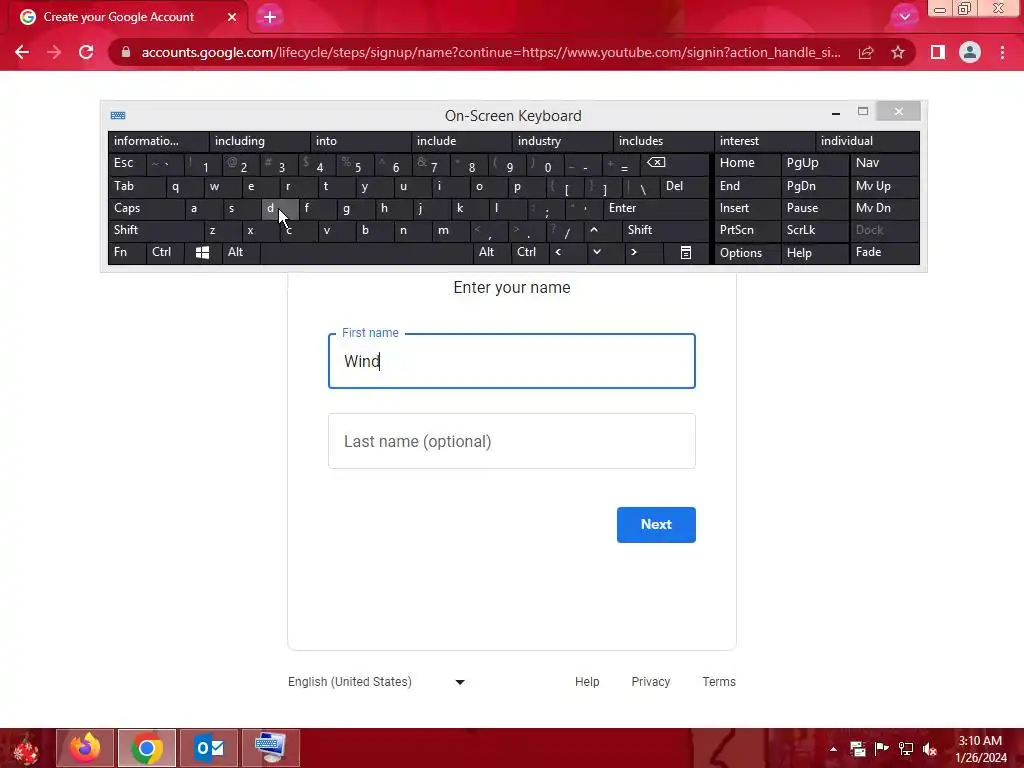
Task: Open Chrome from the taskbar
Action: pos(147,748)
